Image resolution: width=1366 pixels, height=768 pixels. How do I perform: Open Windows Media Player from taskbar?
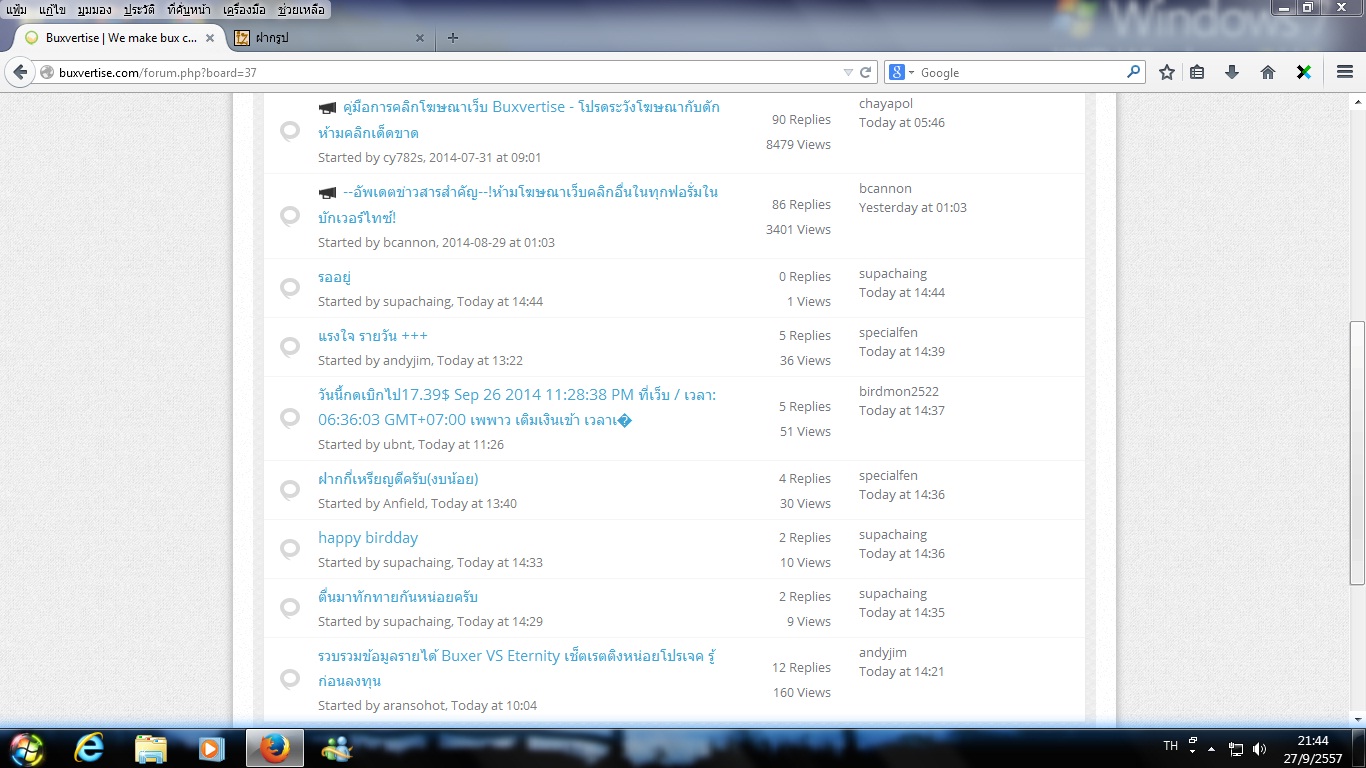tap(212, 748)
